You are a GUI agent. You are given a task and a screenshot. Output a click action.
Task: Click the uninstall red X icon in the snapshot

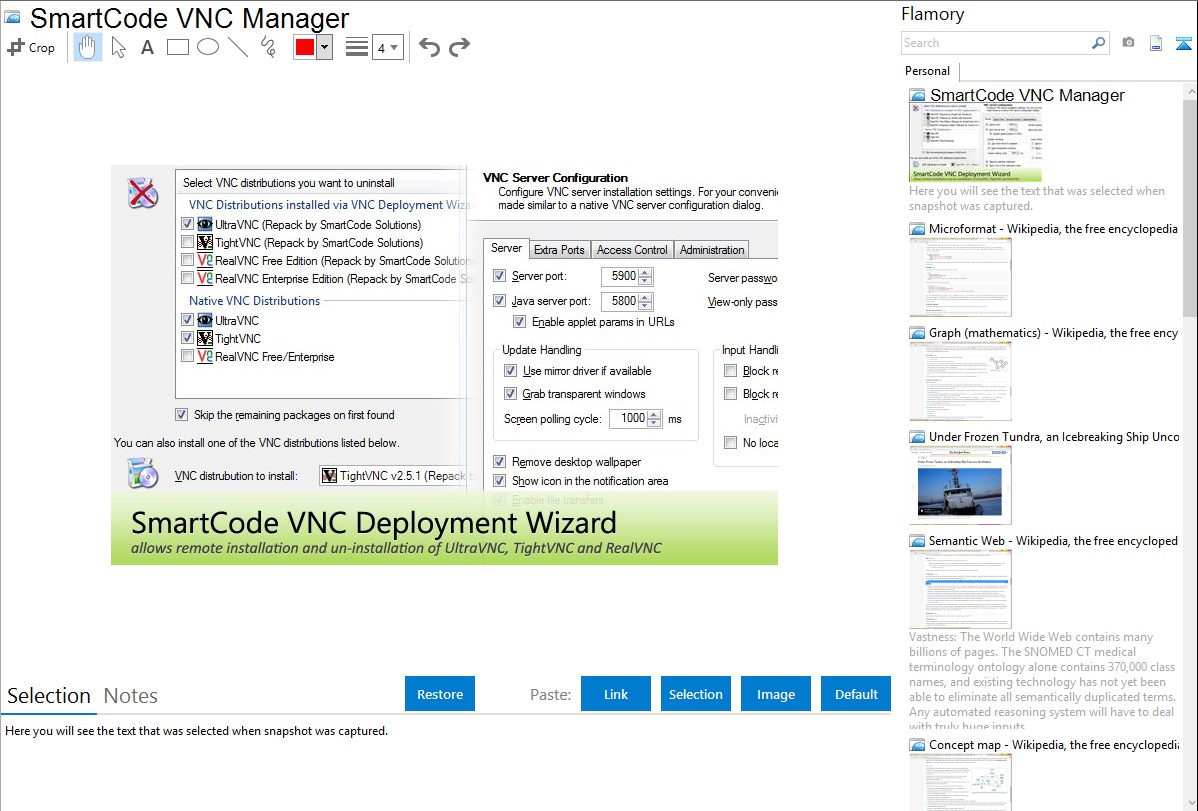(142, 193)
